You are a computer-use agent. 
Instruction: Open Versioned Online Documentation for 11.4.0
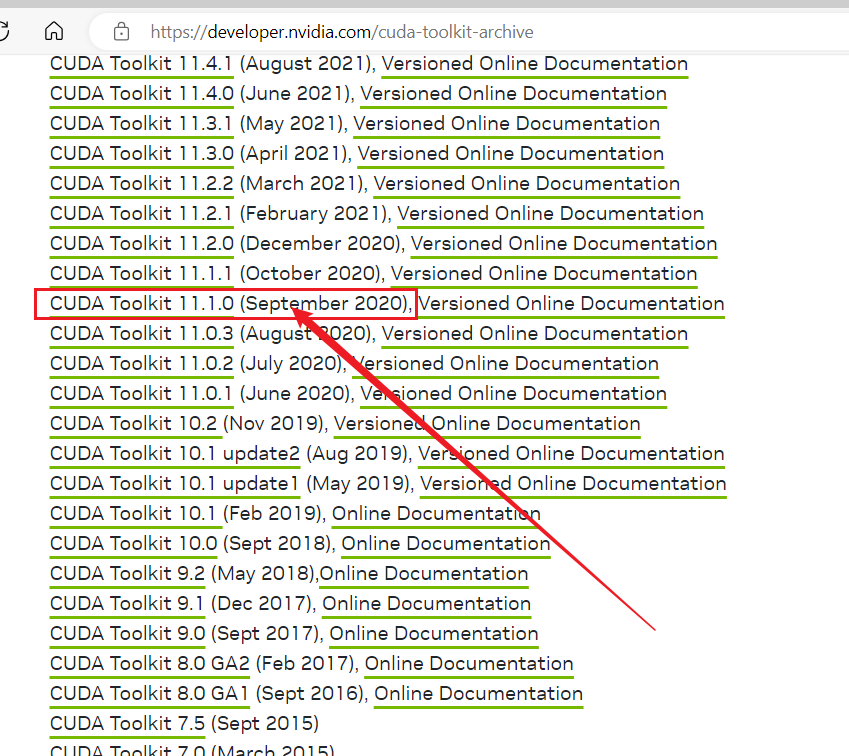coord(513,94)
